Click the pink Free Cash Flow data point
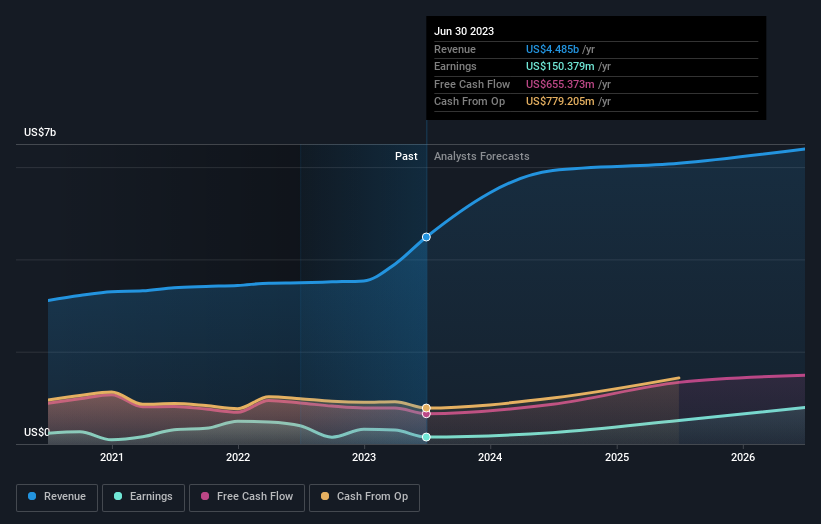 pos(426,414)
